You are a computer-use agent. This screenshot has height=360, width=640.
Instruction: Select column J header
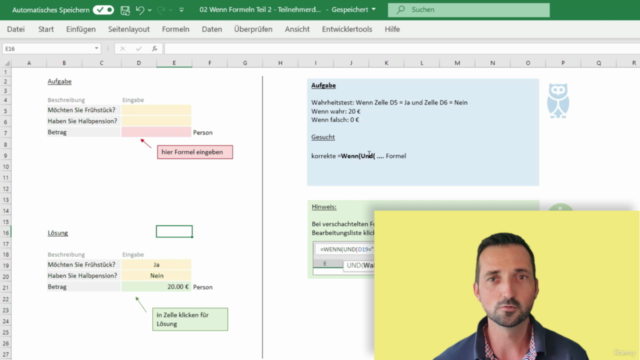point(351,63)
